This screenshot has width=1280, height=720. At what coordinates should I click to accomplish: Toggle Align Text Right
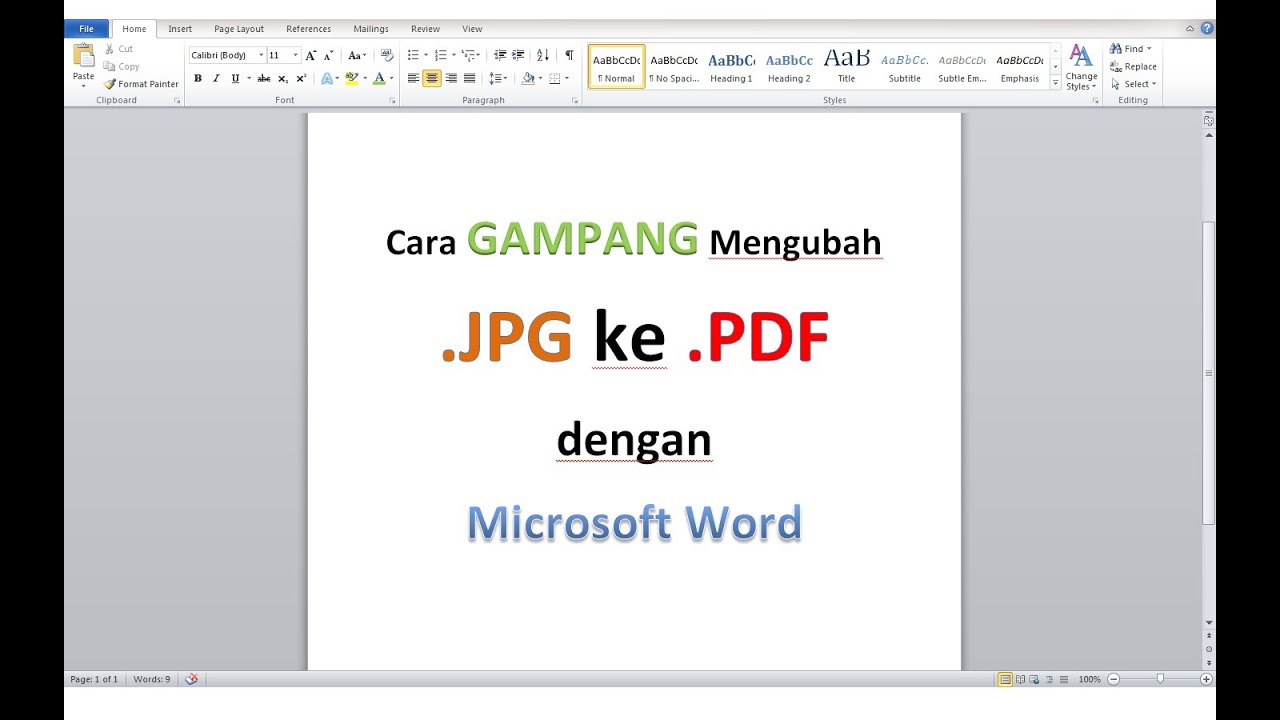click(x=451, y=78)
